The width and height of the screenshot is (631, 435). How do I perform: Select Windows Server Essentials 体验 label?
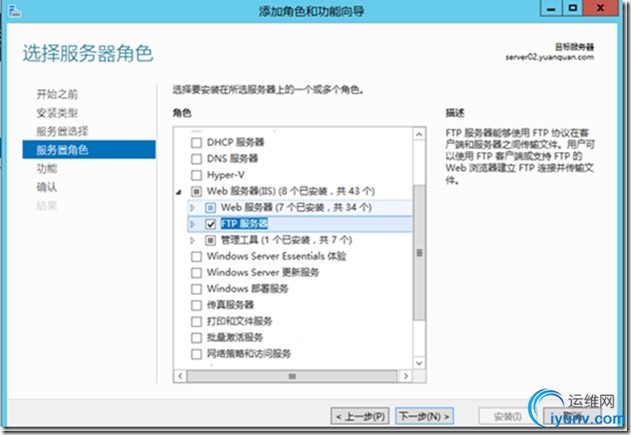[276, 256]
